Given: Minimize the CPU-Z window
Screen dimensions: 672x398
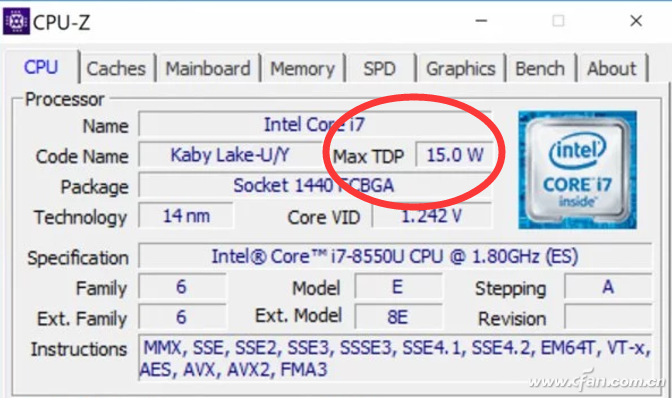Looking at the screenshot, I should [x=481, y=21].
